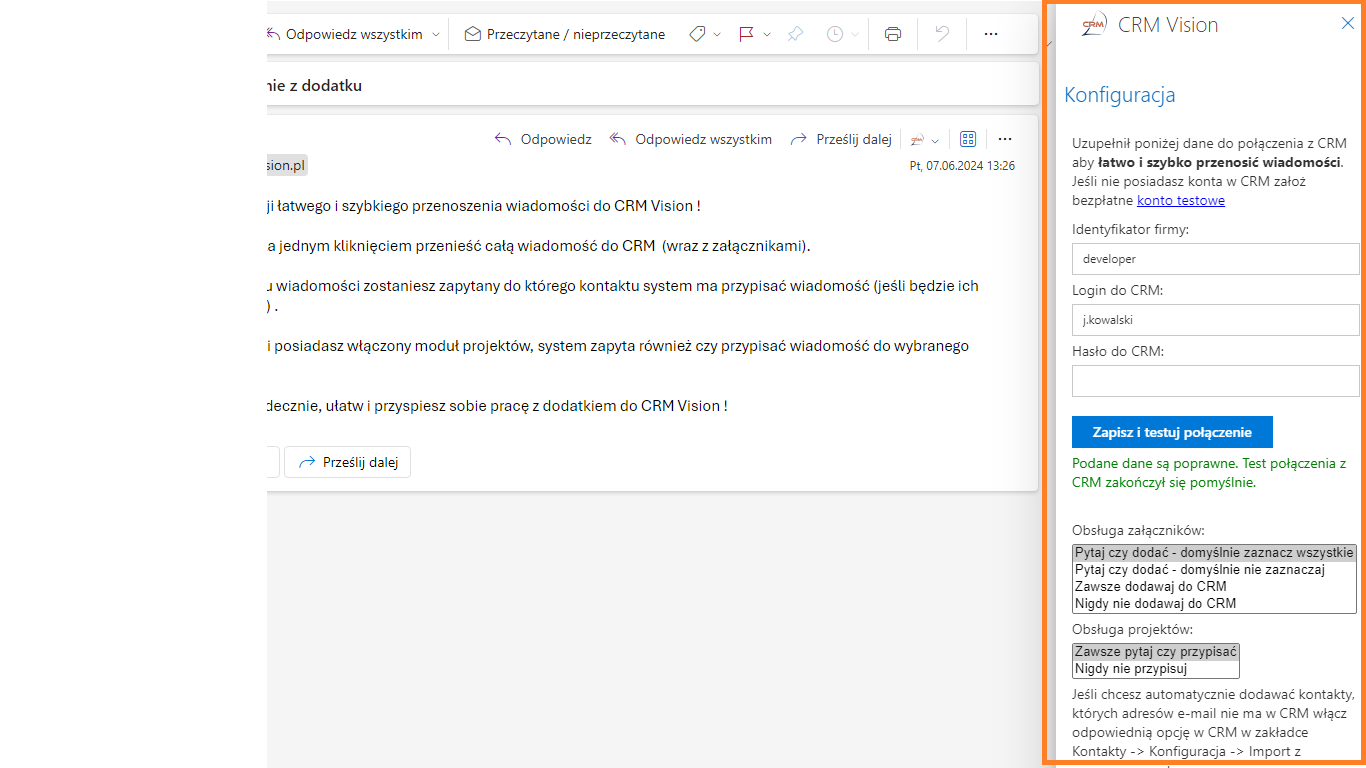The height and width of the screenshot is (768, 1366).
Task: Click the green success message Podane dane są poprawne
Action: [1210, 473]
